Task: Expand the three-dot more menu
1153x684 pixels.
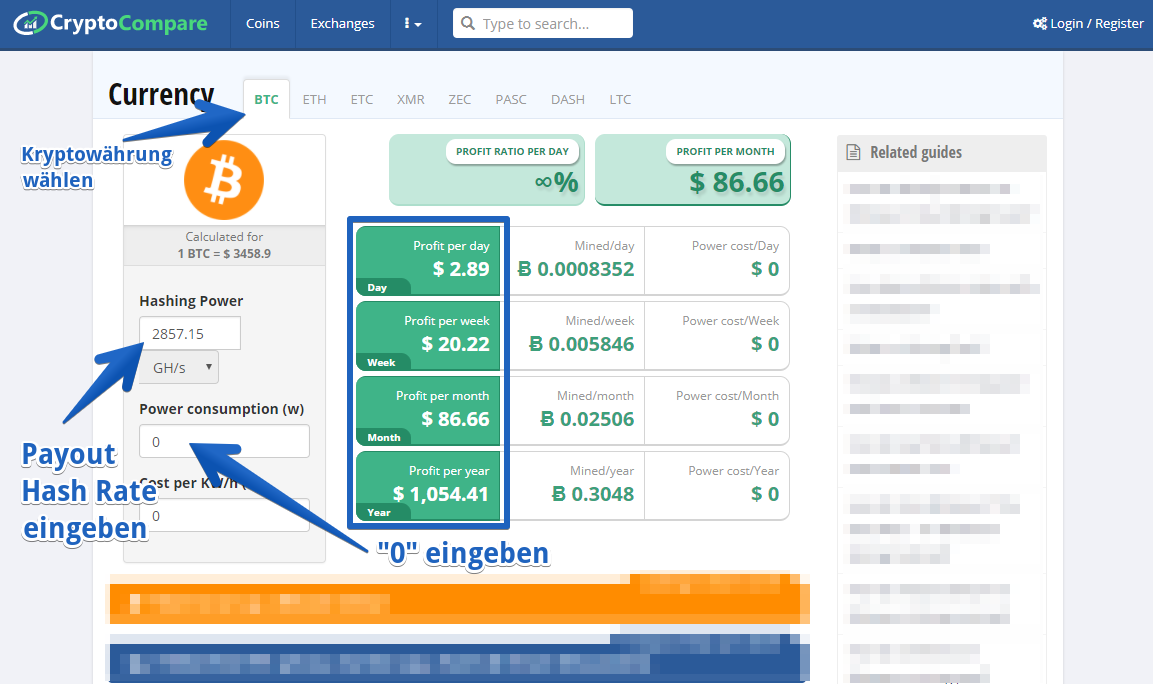Action: click(413, 24)
